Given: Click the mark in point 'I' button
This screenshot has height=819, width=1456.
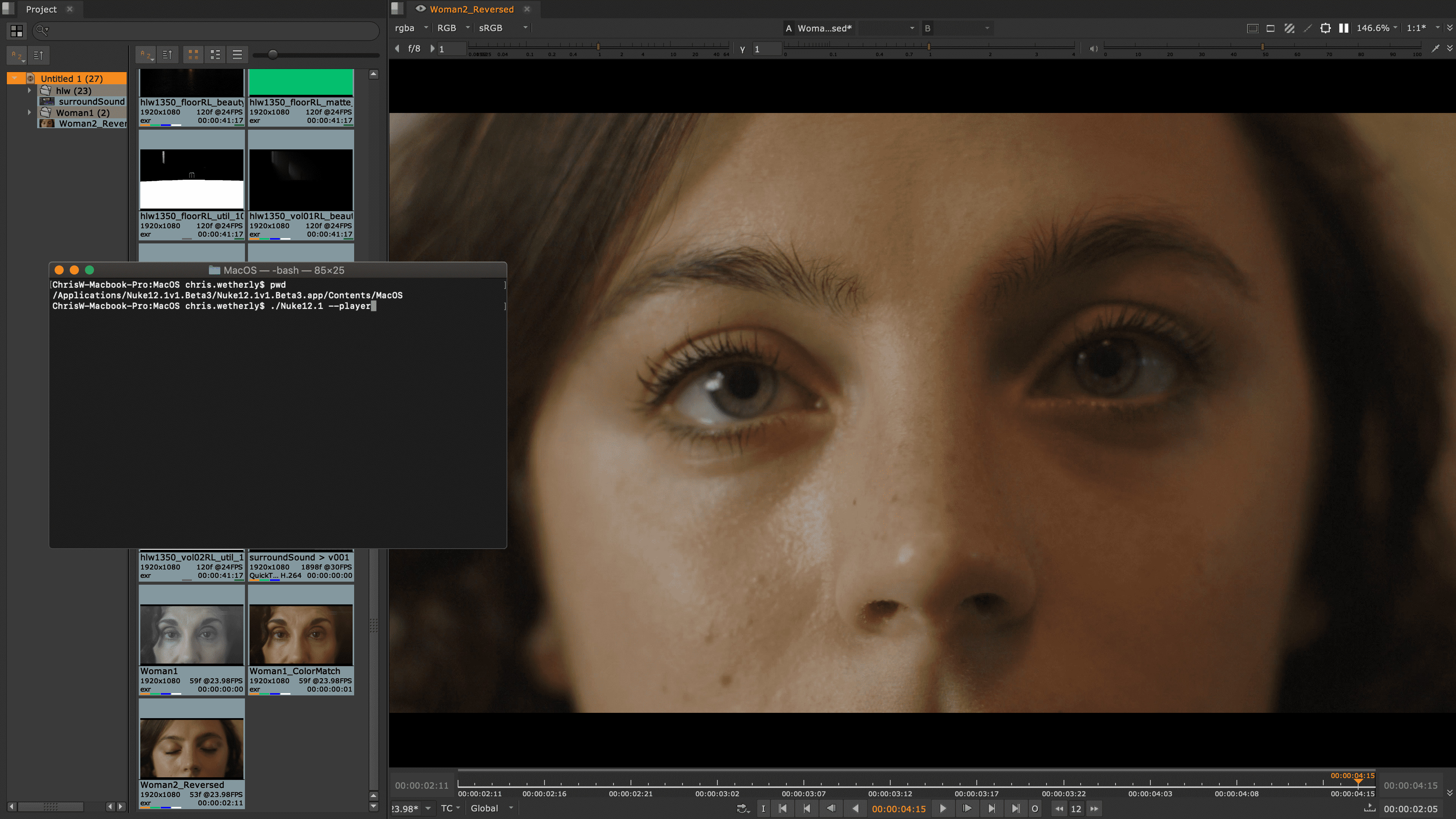Looking at the screenshot, I should pyautogui.click(x=763, y=808).
